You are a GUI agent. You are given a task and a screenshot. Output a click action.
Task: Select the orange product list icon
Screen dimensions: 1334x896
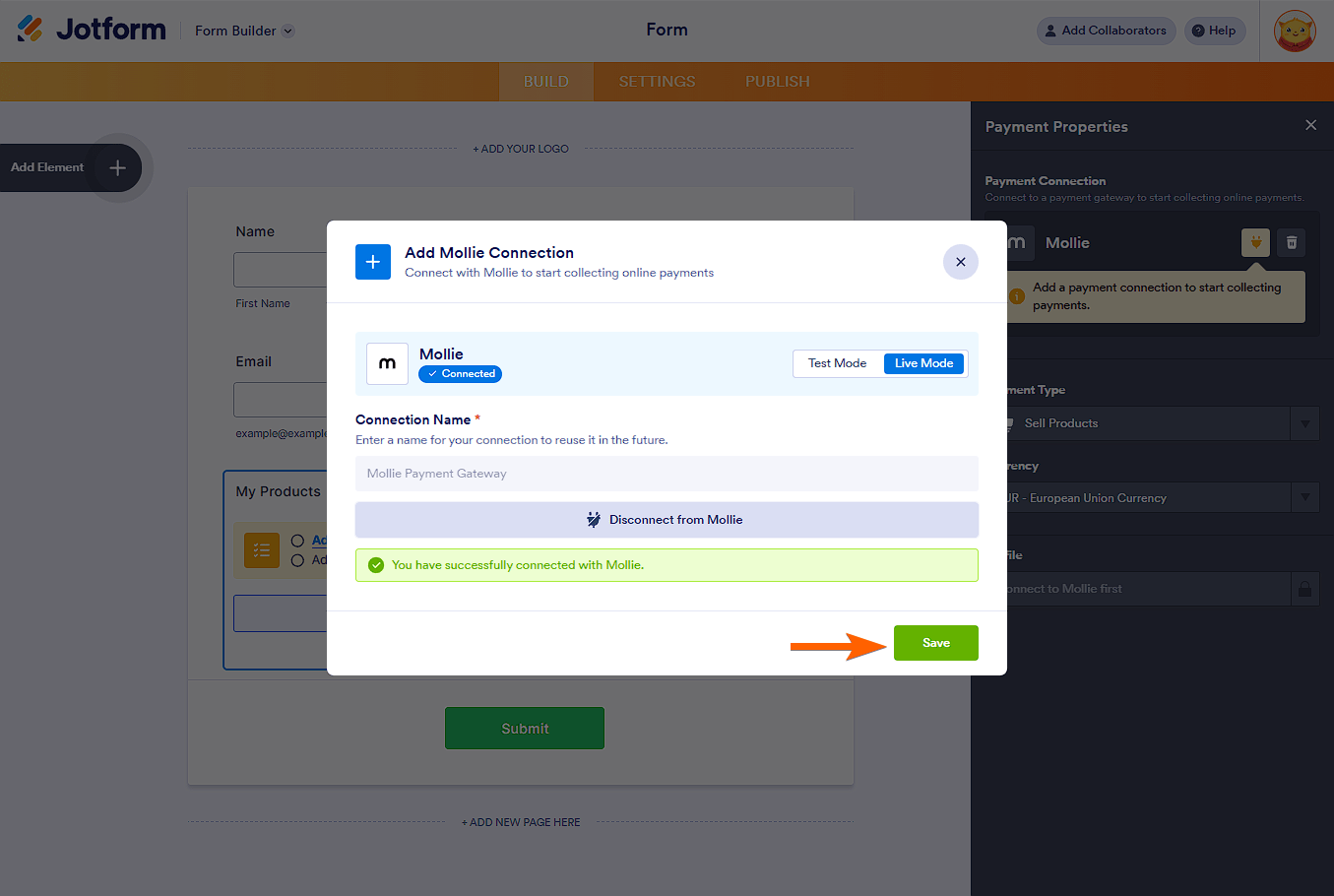(x=262, y=550)
